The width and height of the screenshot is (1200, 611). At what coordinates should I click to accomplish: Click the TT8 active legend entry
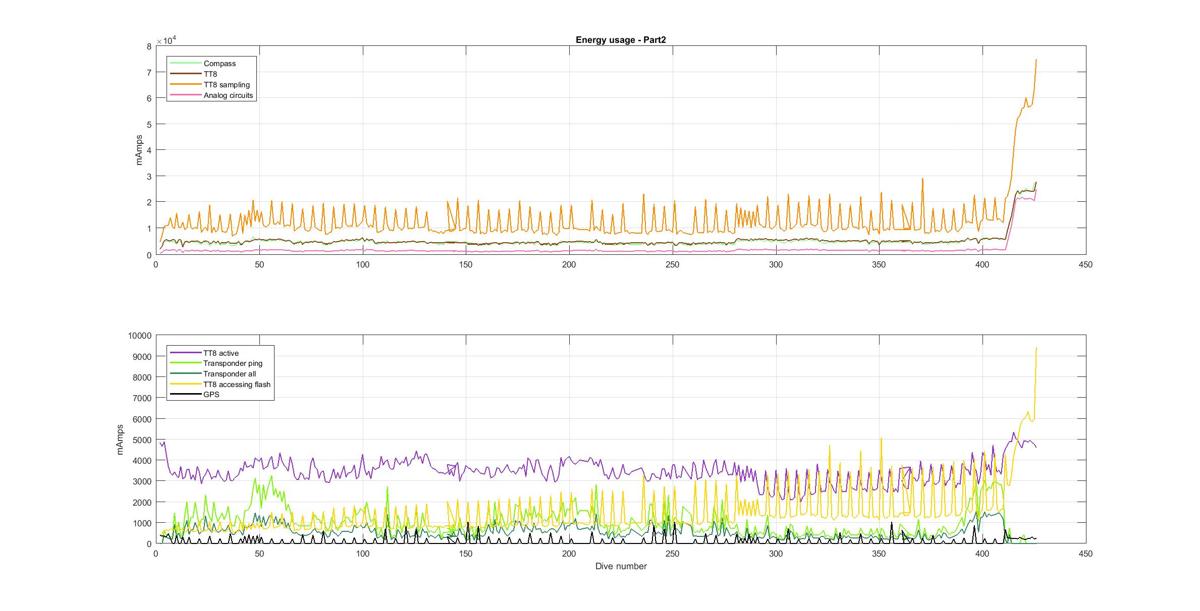(x=203, y=352)
